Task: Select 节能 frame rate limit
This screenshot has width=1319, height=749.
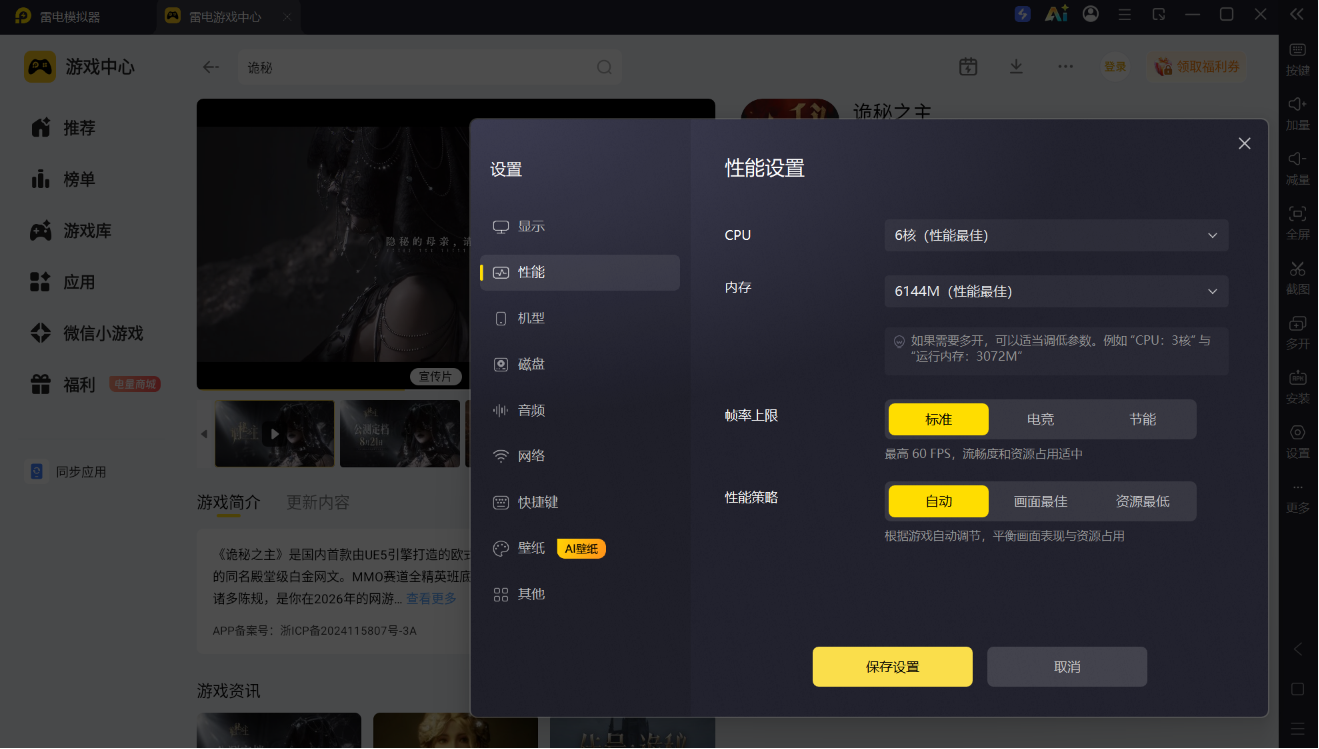Action: click(x=1142, y=420)
